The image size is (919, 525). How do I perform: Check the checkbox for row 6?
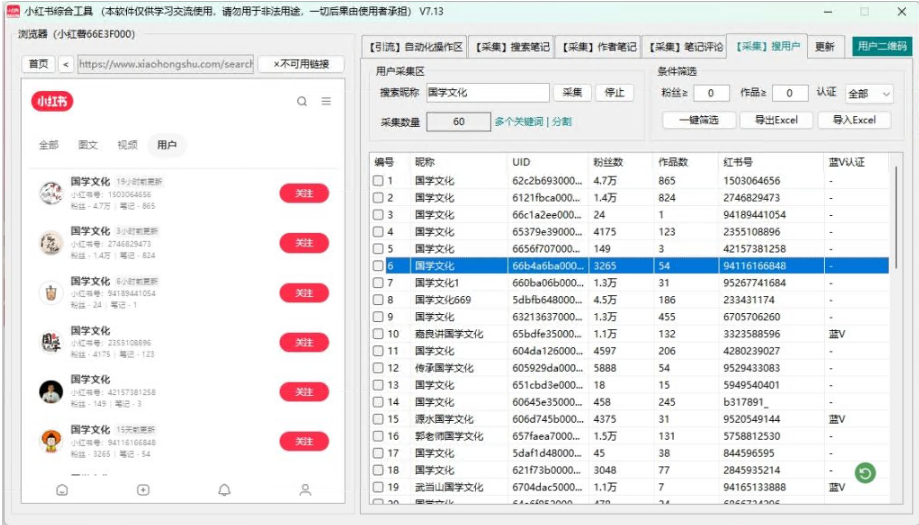[x=378, y=266]
